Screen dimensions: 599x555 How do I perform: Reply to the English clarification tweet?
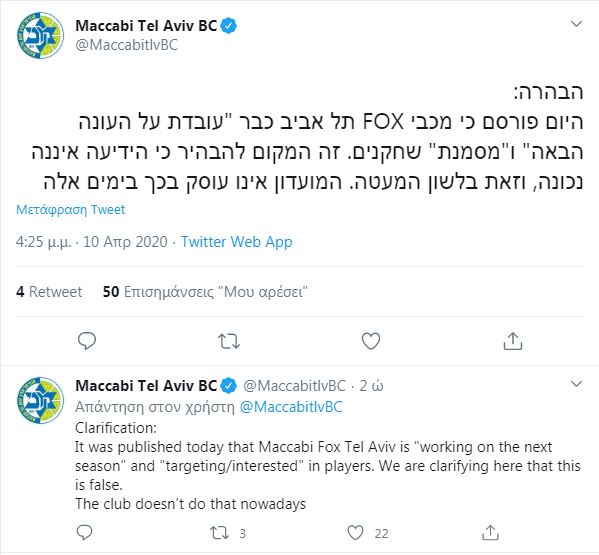tap(84, 532)
